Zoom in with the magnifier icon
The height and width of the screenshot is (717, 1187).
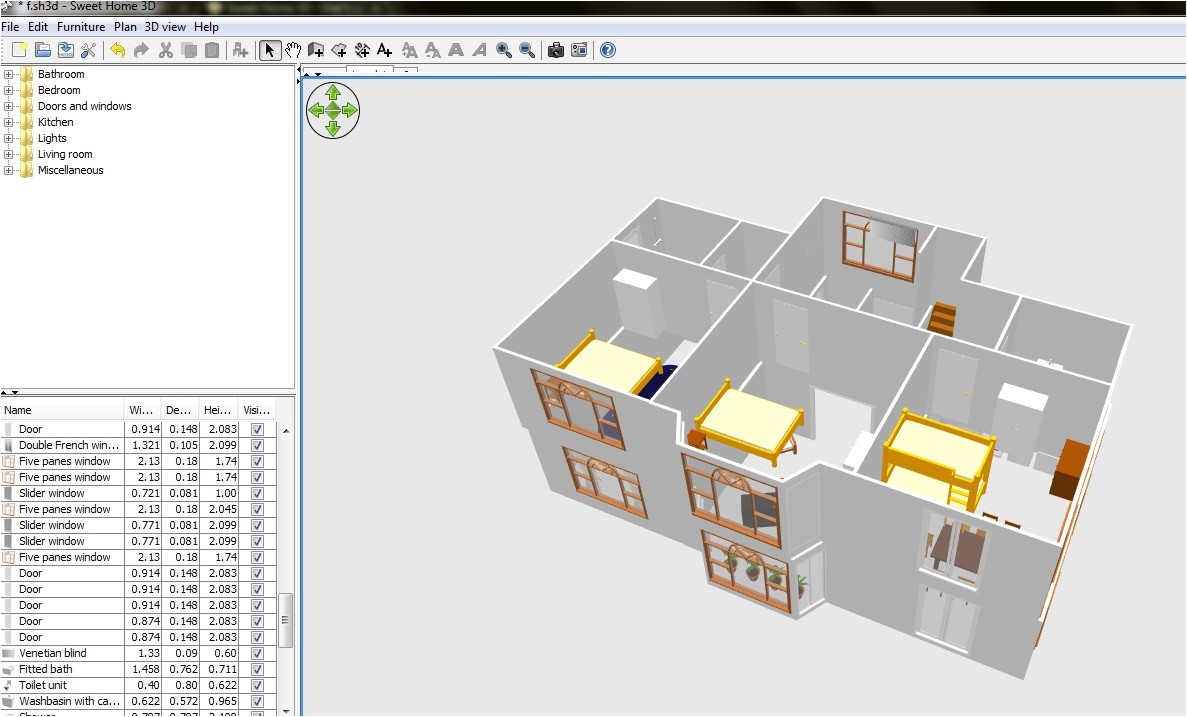pyautogui.click(x=503, y=49)
